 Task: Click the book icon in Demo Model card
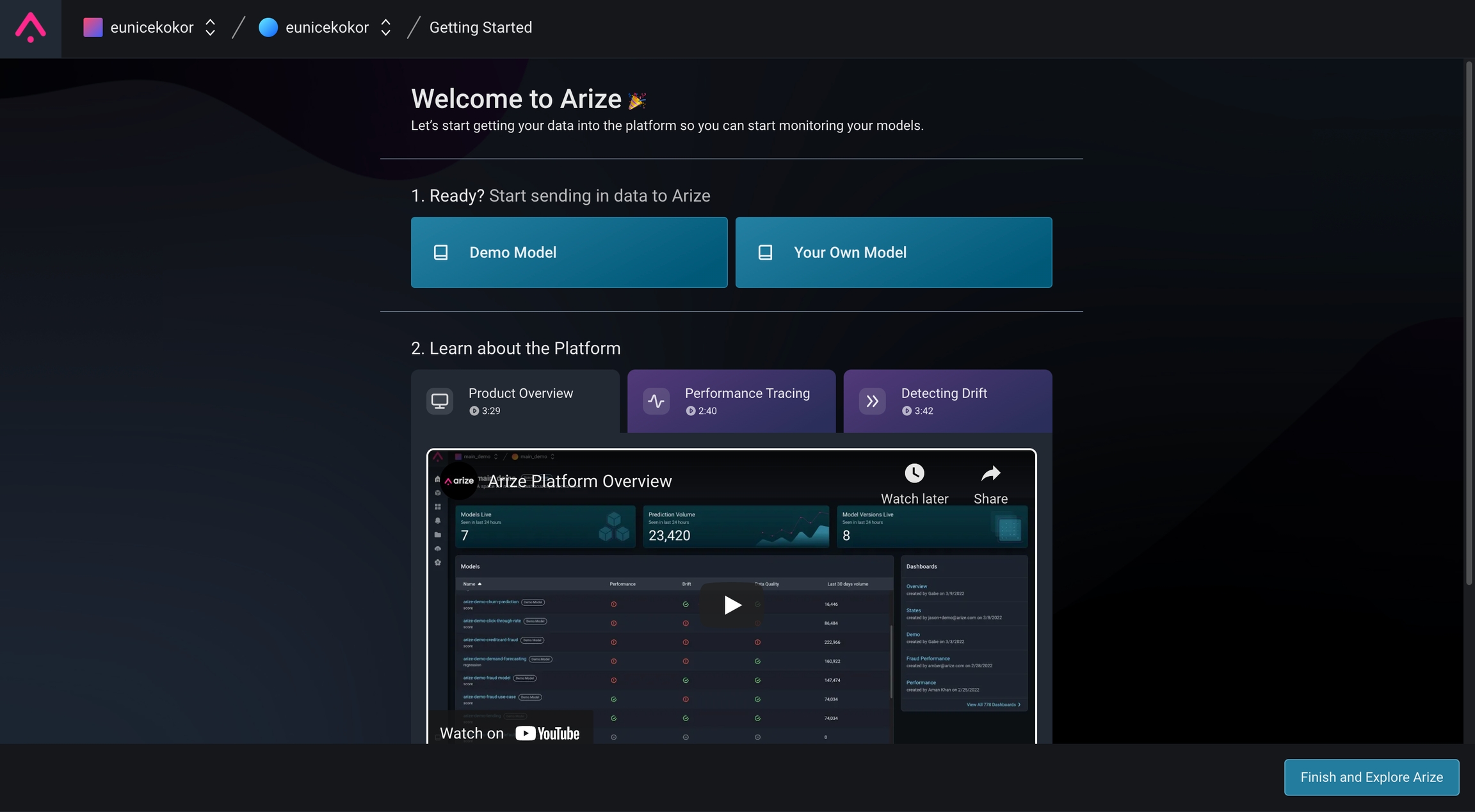click(x=441, y=252)
